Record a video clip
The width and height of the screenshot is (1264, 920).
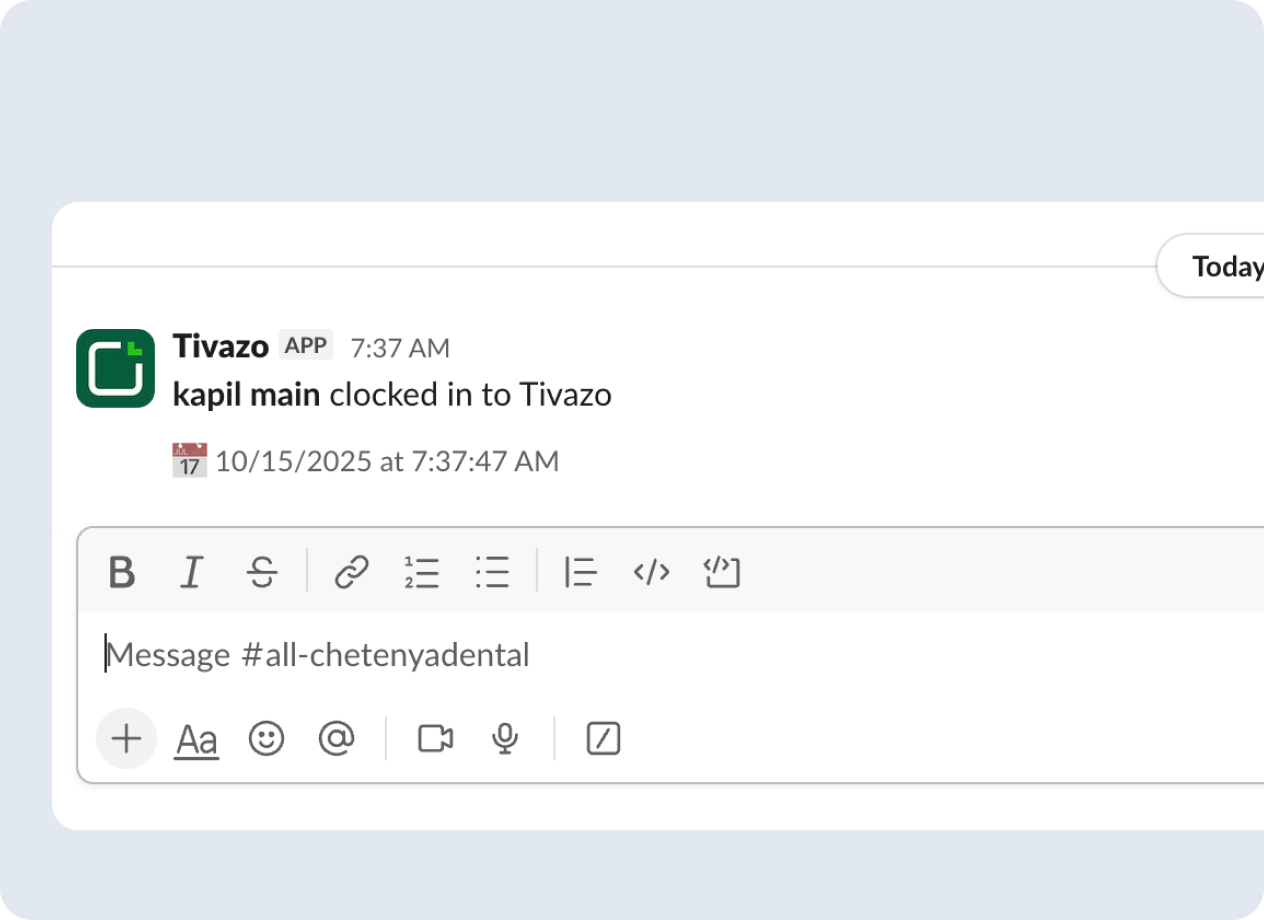coord(435,739)
